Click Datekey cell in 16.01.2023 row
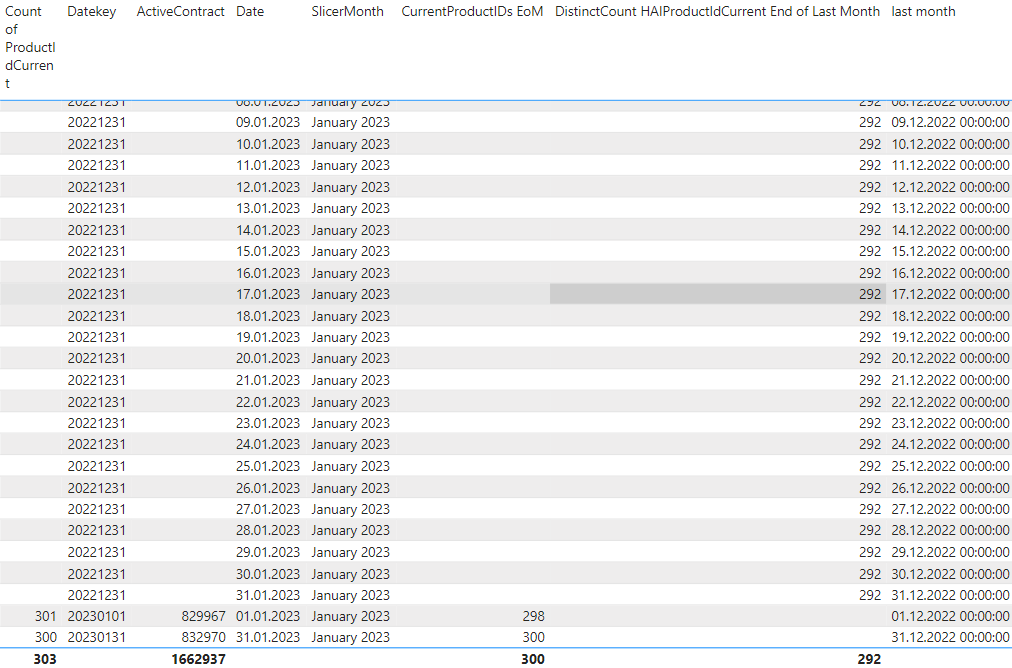The width and height of the screenshot is (1012, 668). 97,273
